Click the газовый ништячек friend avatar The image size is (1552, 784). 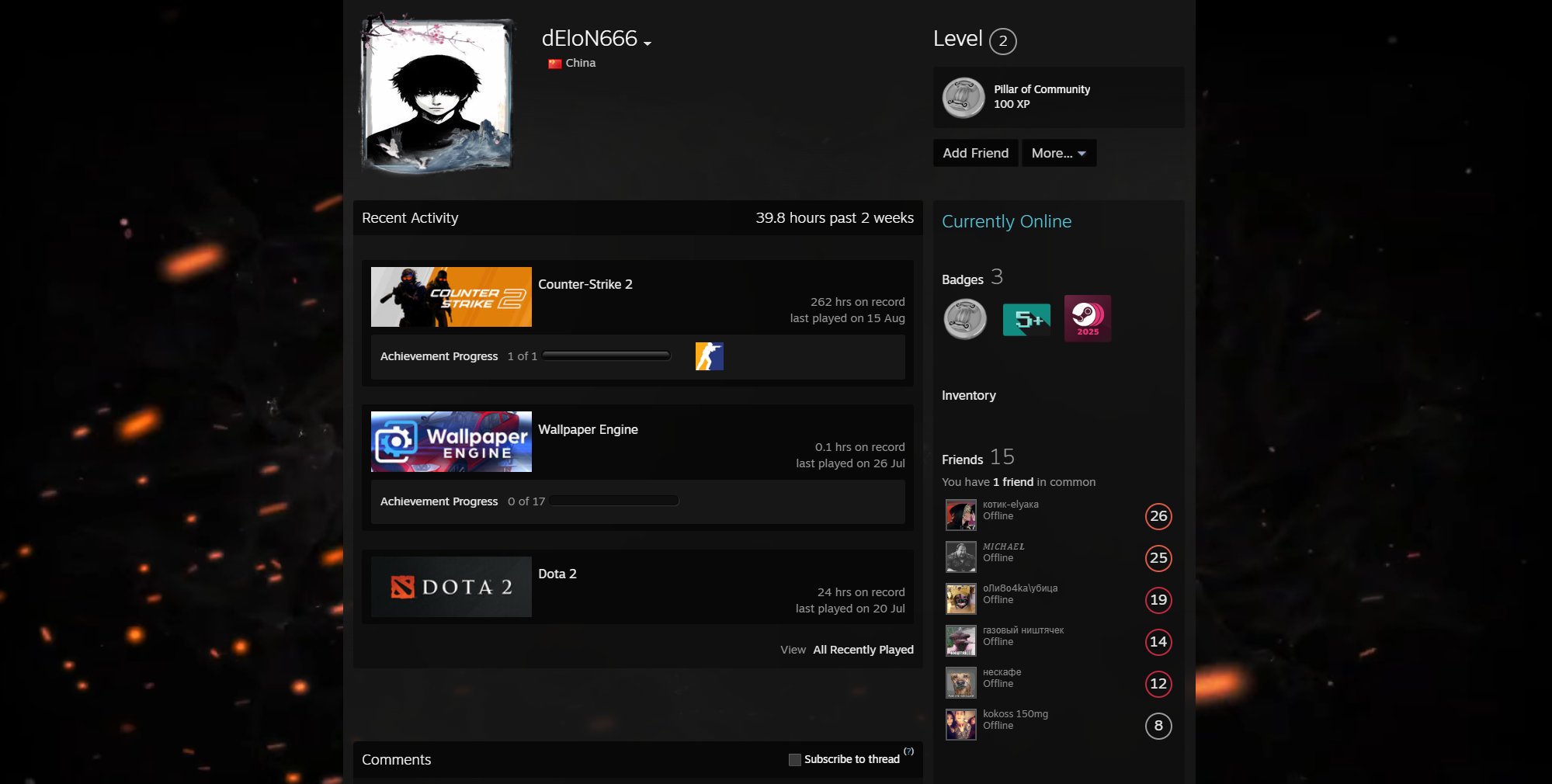tap(961, 641)
